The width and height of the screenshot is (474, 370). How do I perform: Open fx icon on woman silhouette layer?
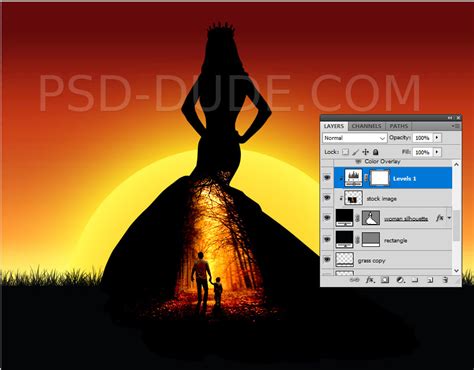click(x=440, y=218)
